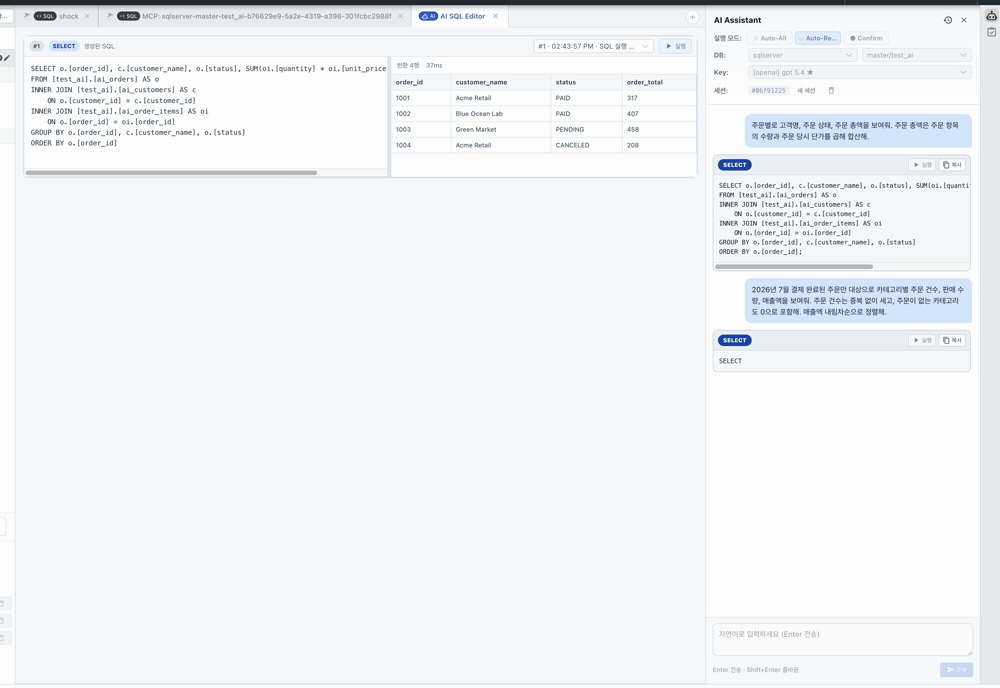Select the order_total 458 cell
Image resolution: width=1000 pixels, height=688 pixels.
(659, 129)
